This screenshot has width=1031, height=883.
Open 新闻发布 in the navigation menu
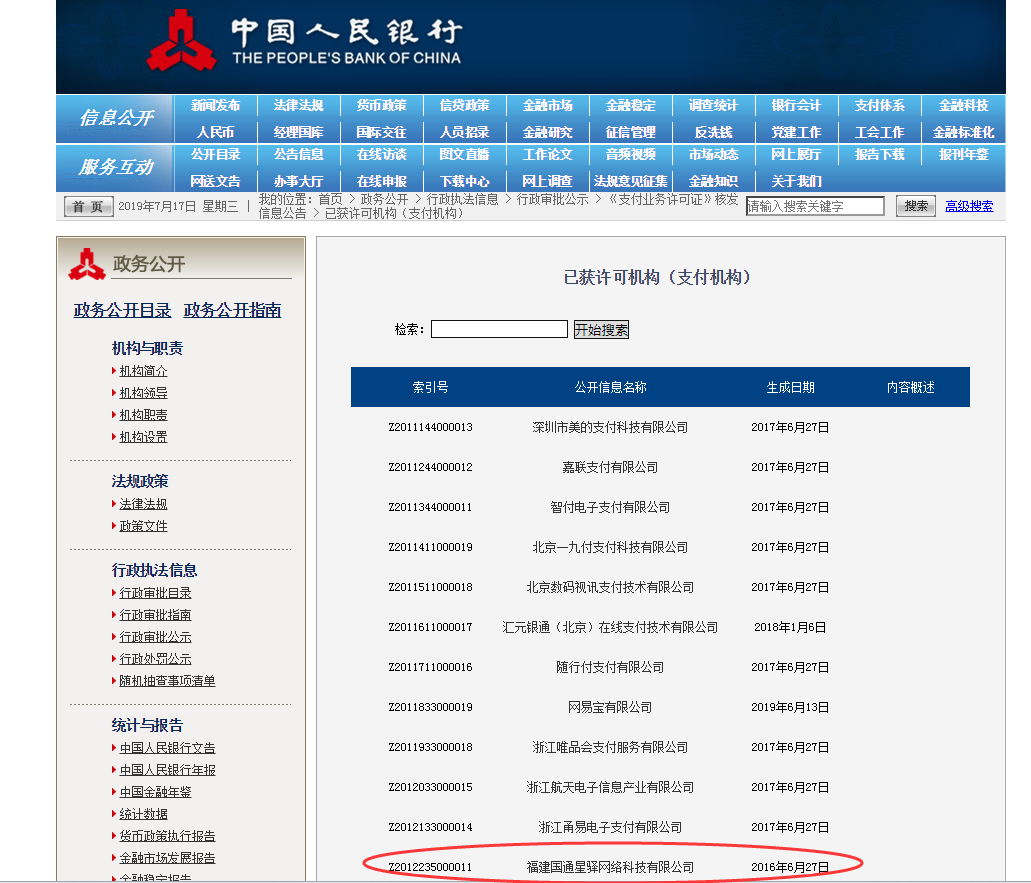[x=216, y=105]
